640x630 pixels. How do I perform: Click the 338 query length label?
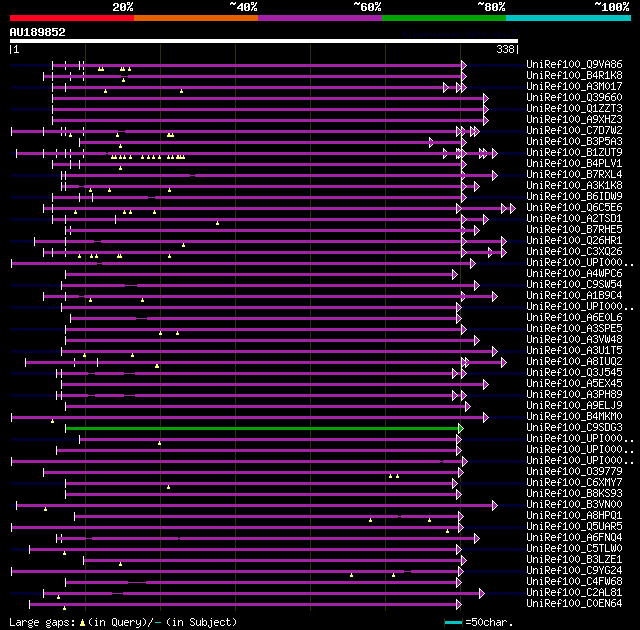point(505,49)
